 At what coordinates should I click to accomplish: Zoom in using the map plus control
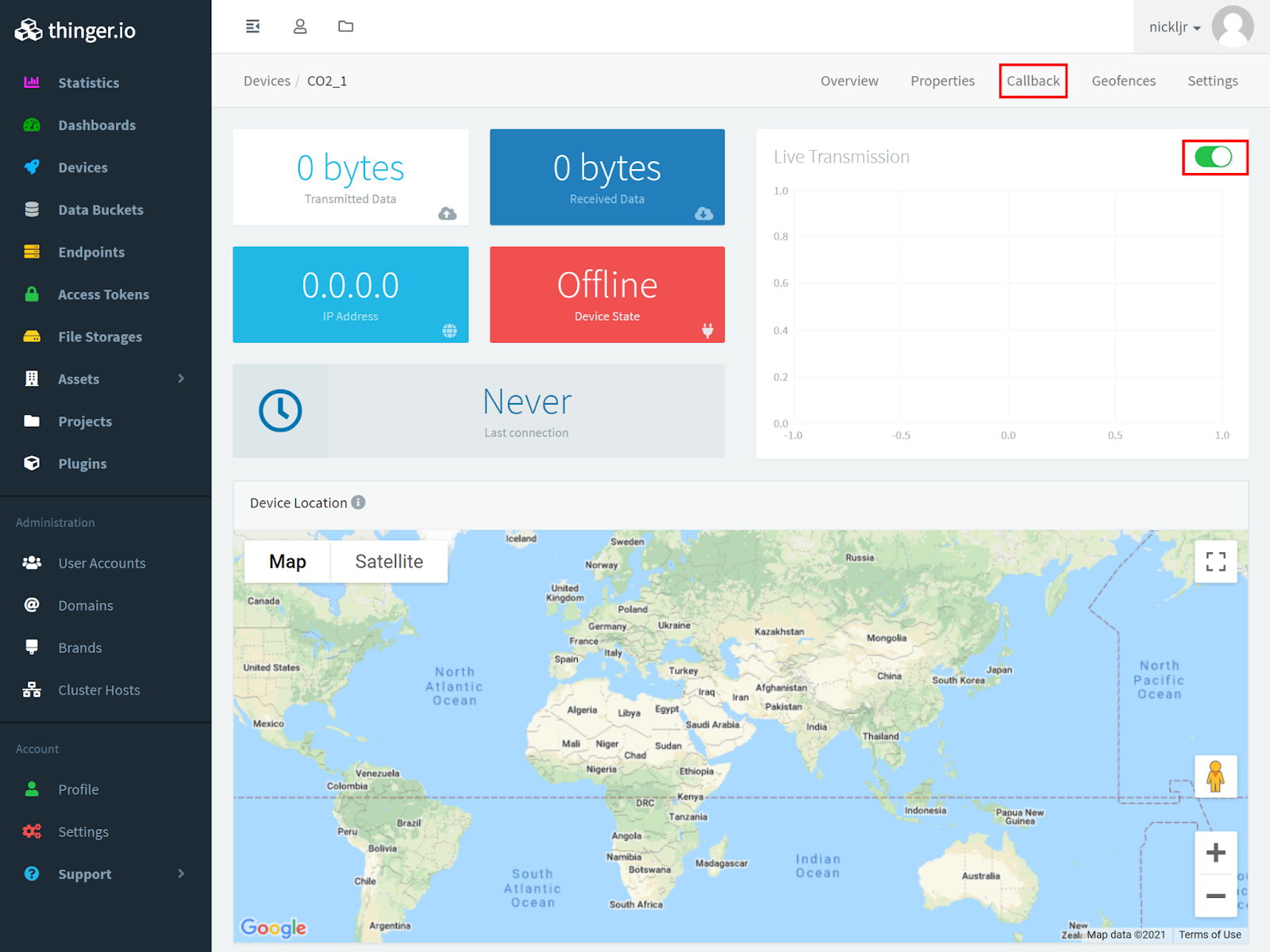point(1215,852)
